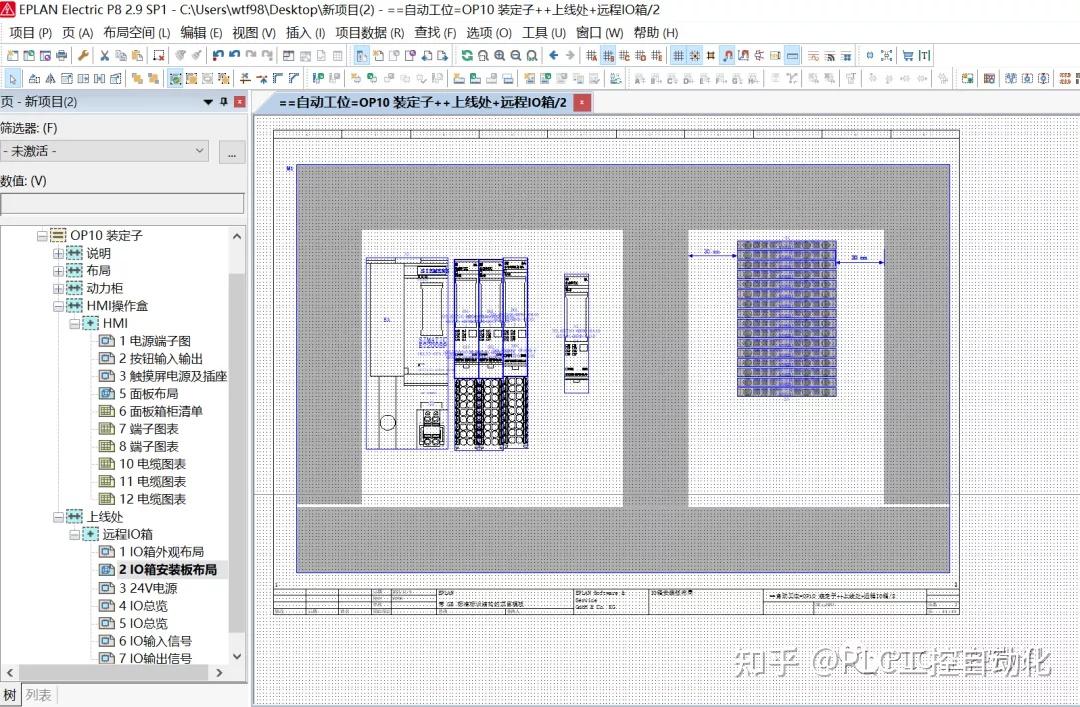Expand the 说明 tree node
Image resolution: width=1080 pixels, height=707 pixels.
coord(58,253)
